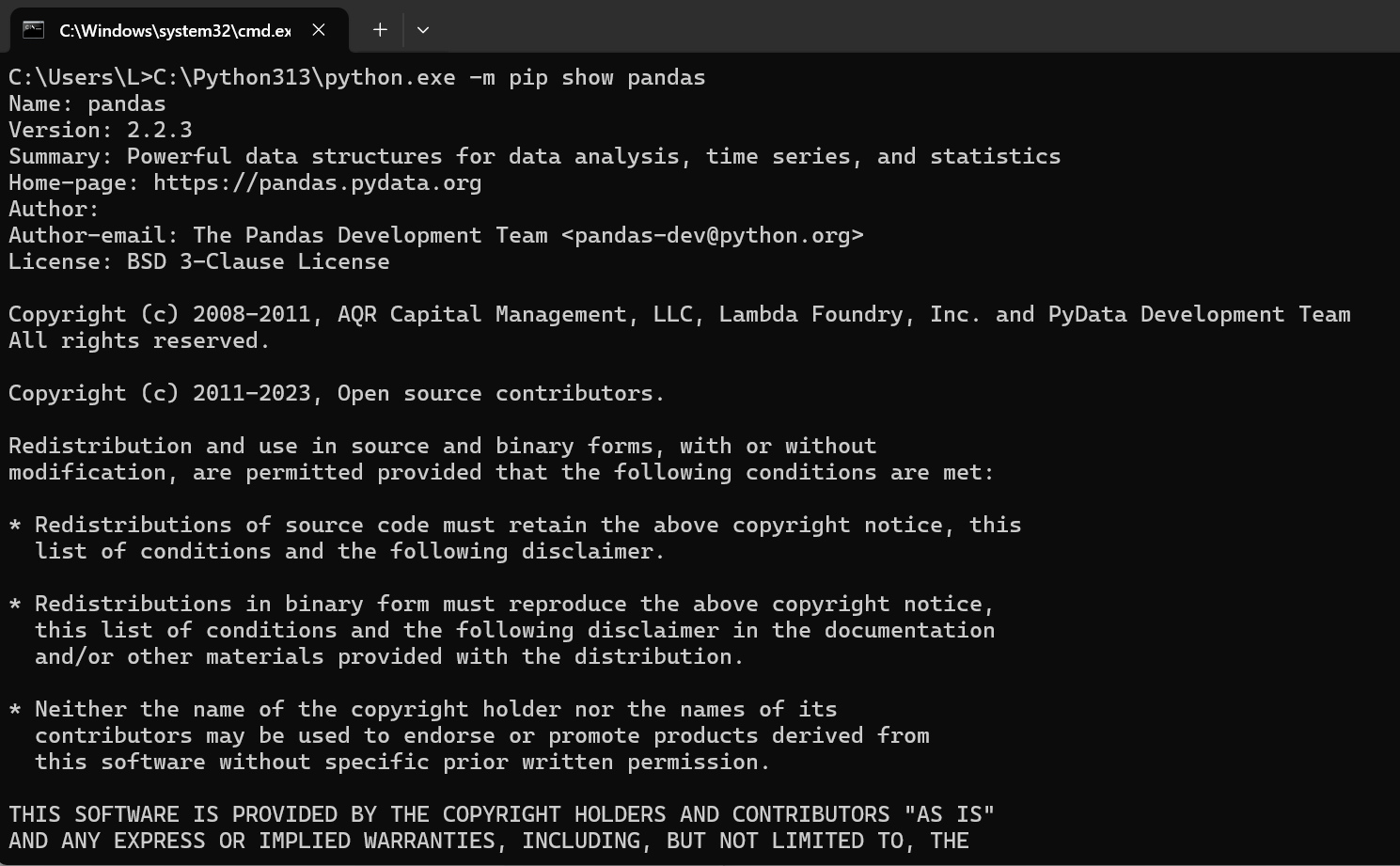Click the Version 2.2.3 line
This screenshot has height=866, width=1400.
click(x=101, y=130)
